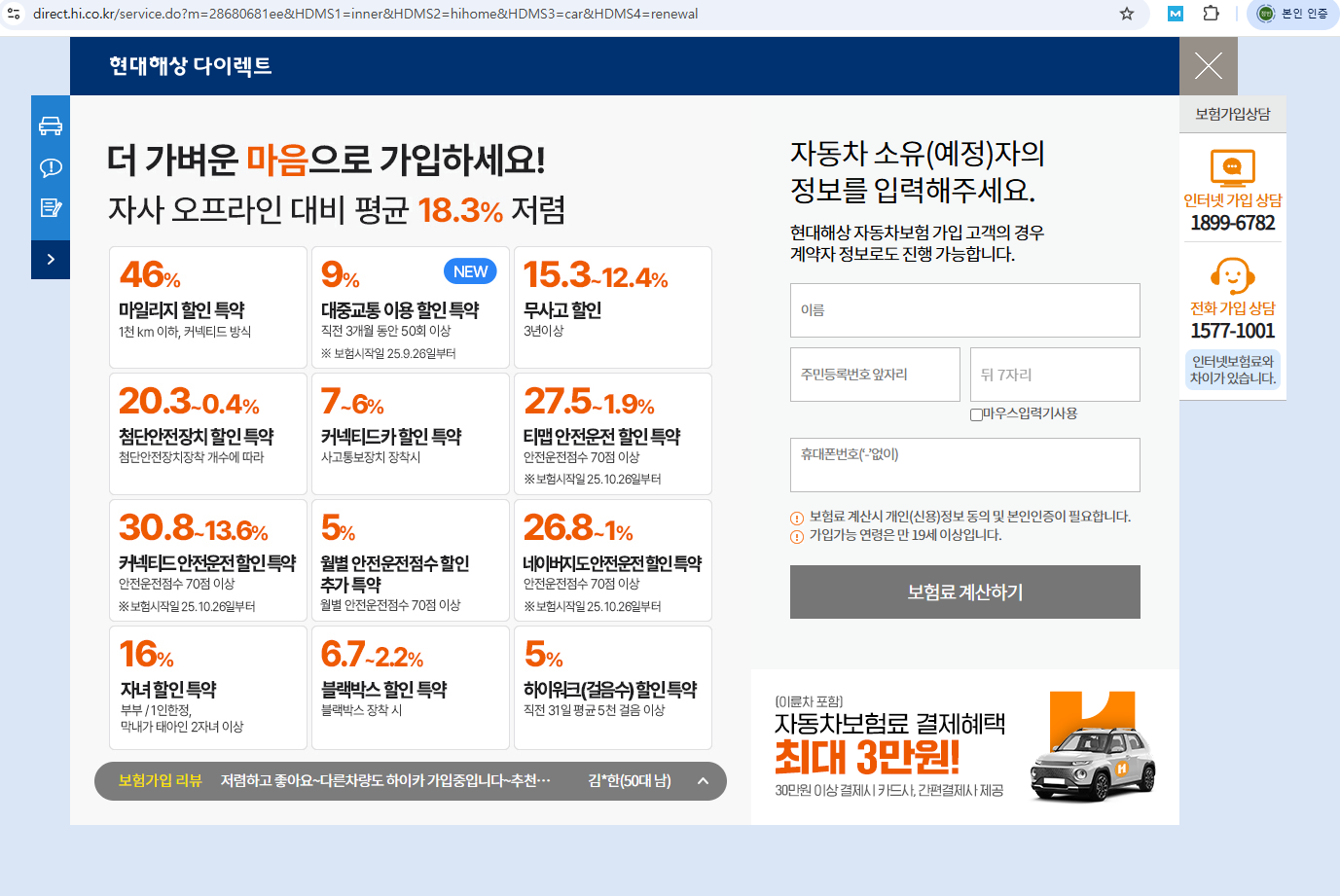Enable 마우스입력기사용 checkbox
This screenshot has height=896, width=1340.
(976, 414)
